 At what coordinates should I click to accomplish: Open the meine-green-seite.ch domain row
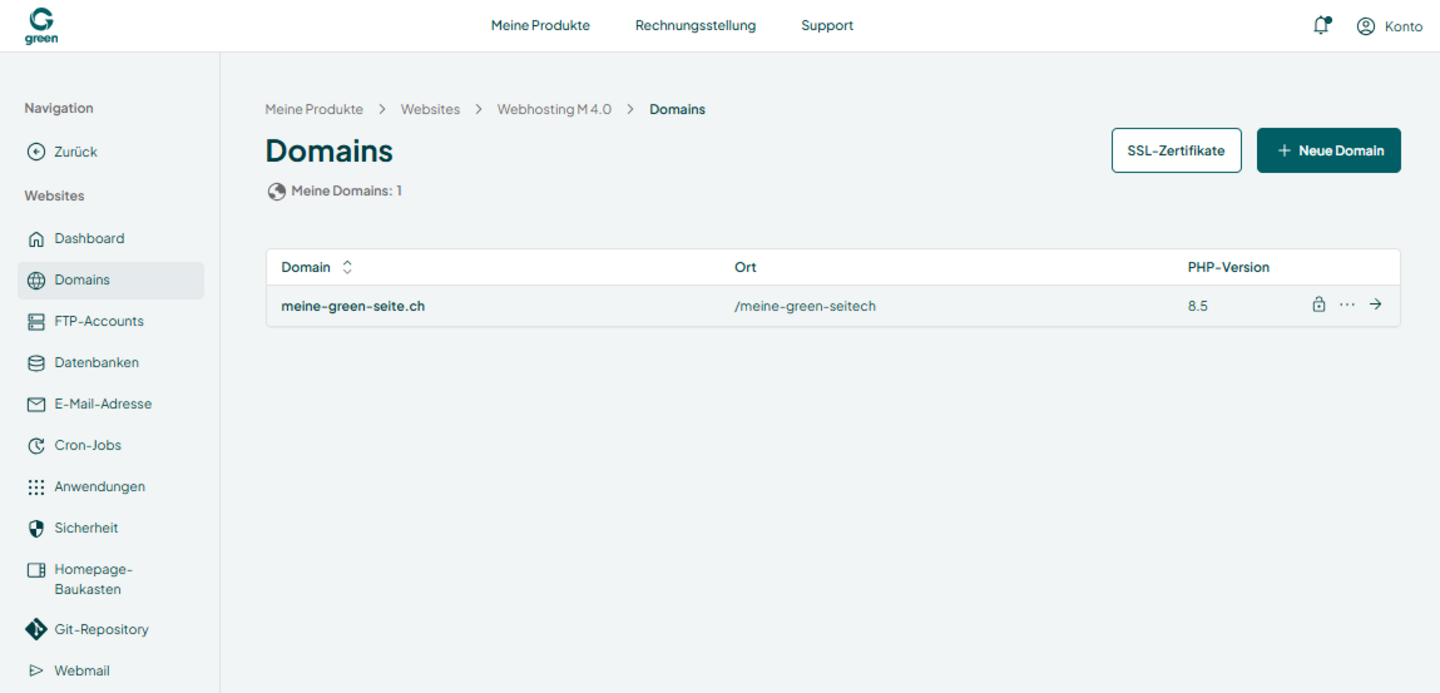(833, 306)
